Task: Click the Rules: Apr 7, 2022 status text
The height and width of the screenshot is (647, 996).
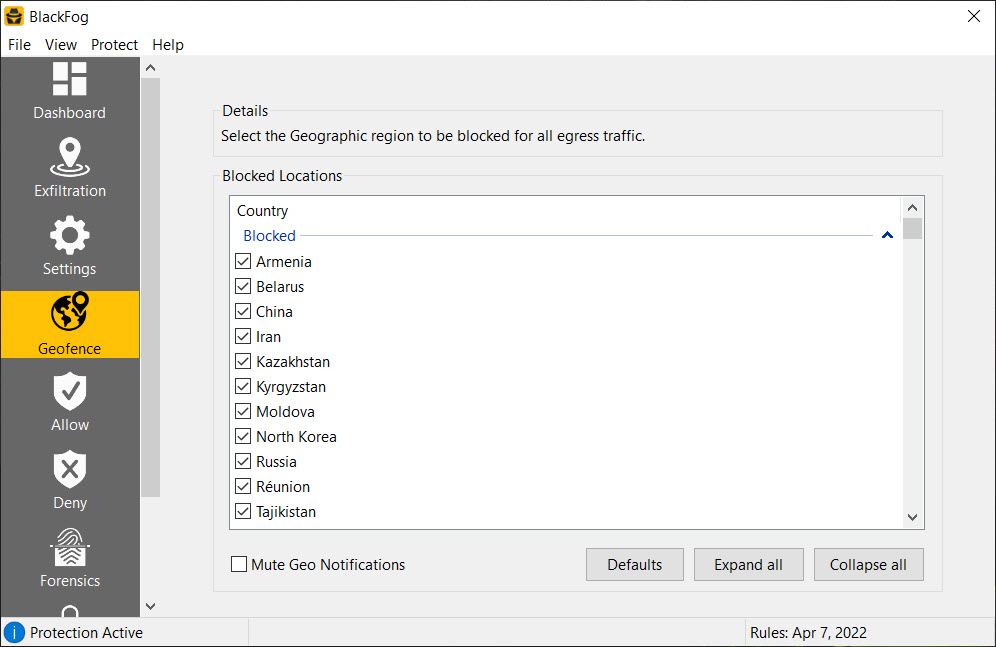Action: (808, 633)
